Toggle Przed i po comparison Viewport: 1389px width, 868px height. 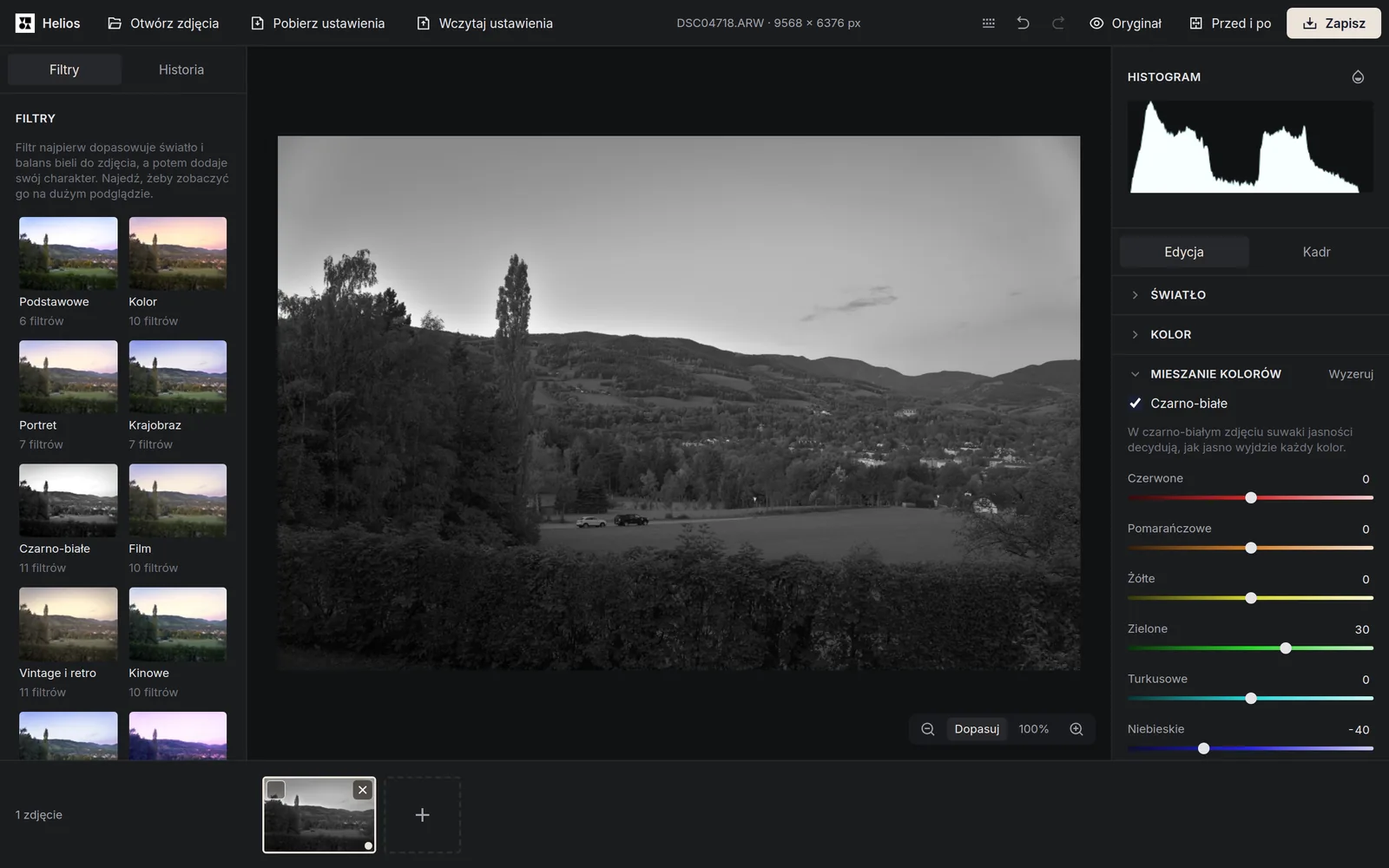pyautogui.click(x=1230, y=23)
